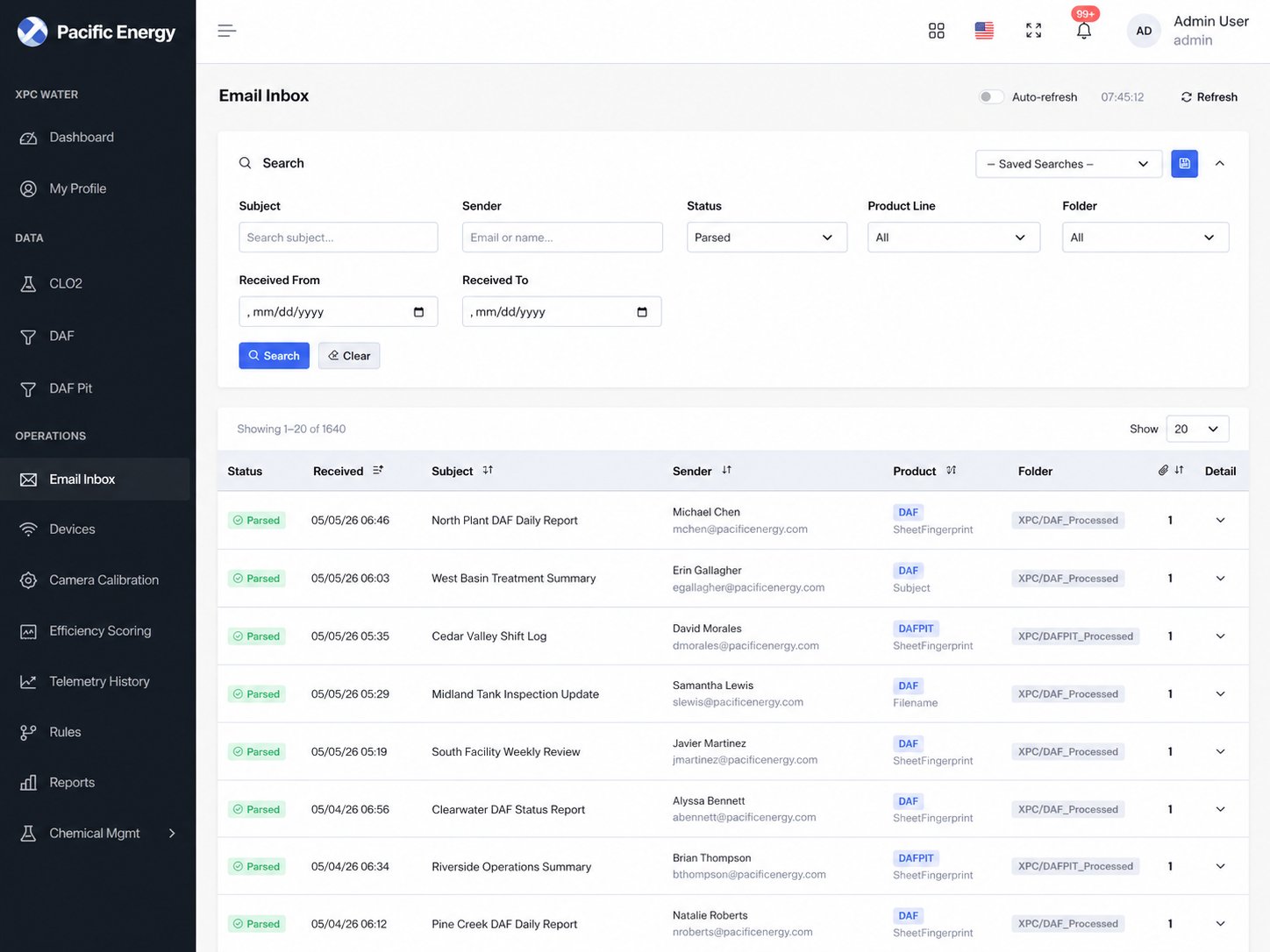Click DAFPIT tag in David Morales row
The width and height of the screenshot is (1270, 952).
click(x=916, y=629)
